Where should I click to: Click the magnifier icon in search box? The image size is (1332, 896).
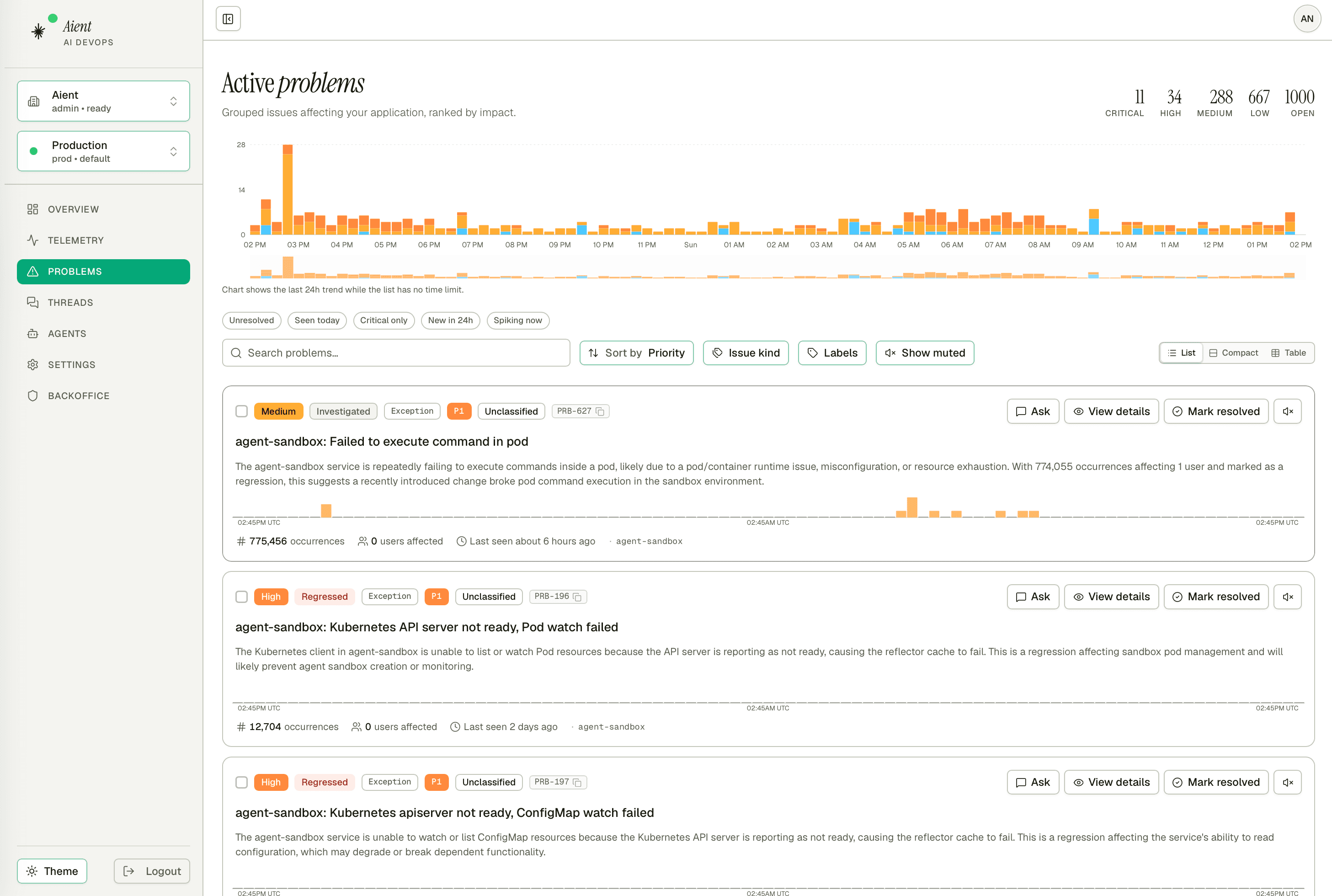coord(236,353)
